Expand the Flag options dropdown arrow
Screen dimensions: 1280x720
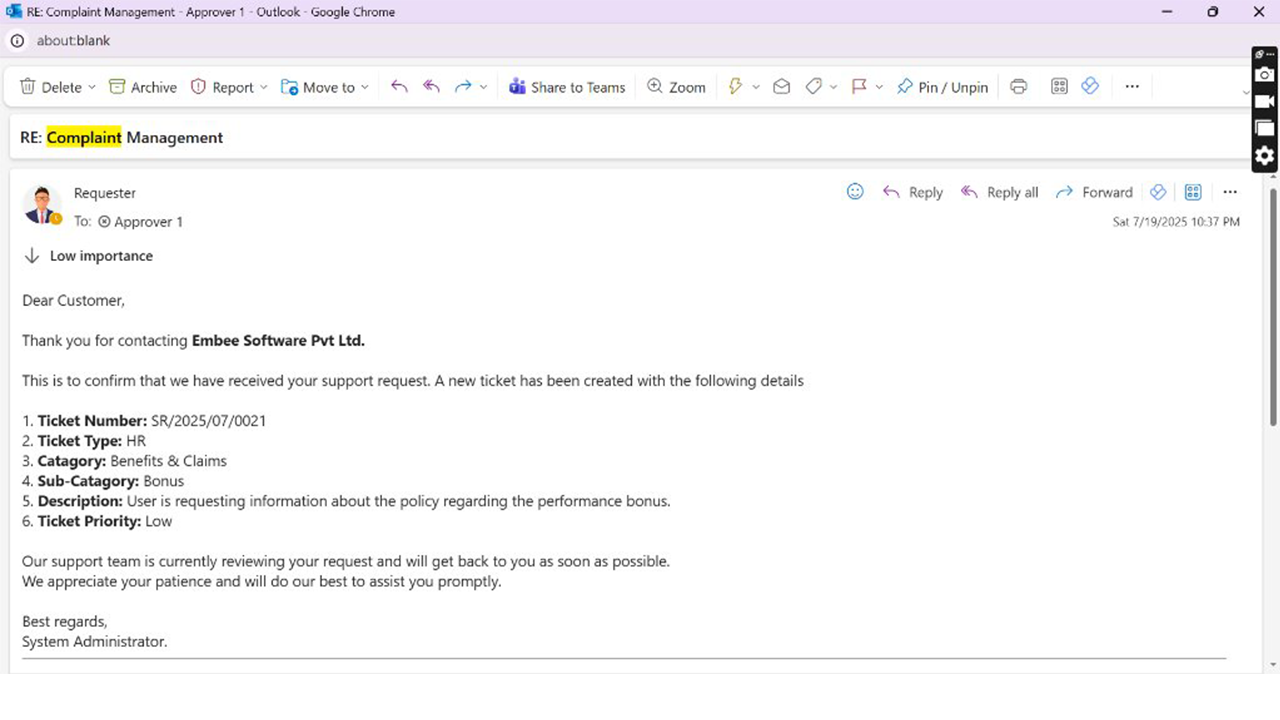tap(879, 87)
